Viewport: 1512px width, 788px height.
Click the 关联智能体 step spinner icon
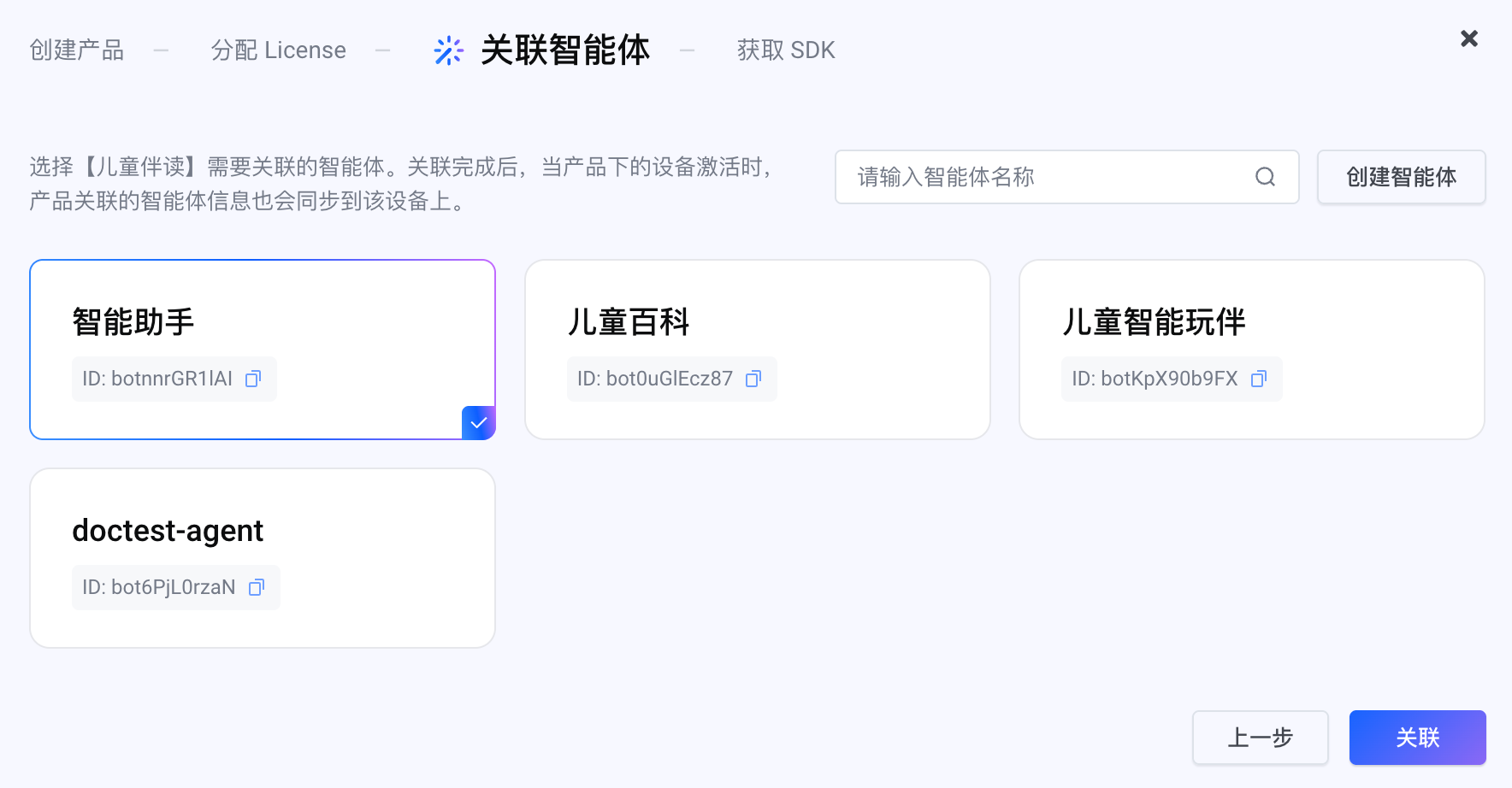[448, 50]
